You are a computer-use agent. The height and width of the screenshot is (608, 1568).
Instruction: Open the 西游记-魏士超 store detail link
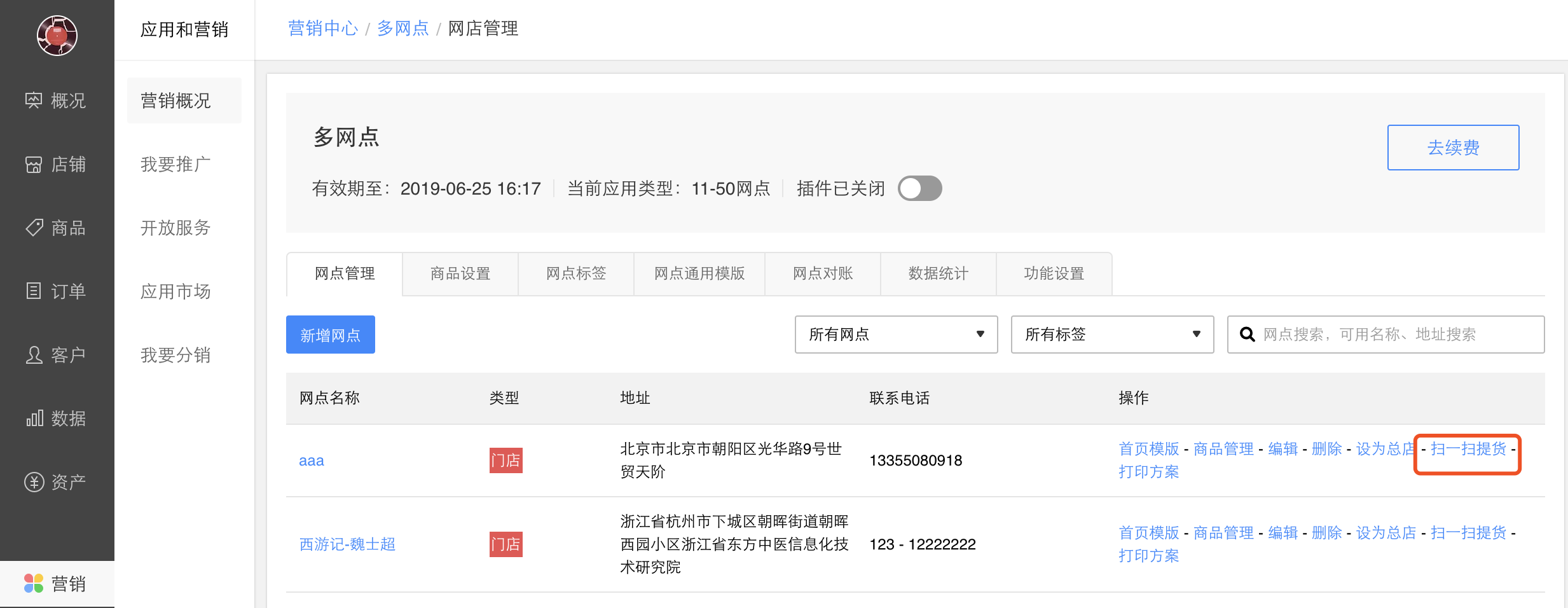(x=347, y=544)
